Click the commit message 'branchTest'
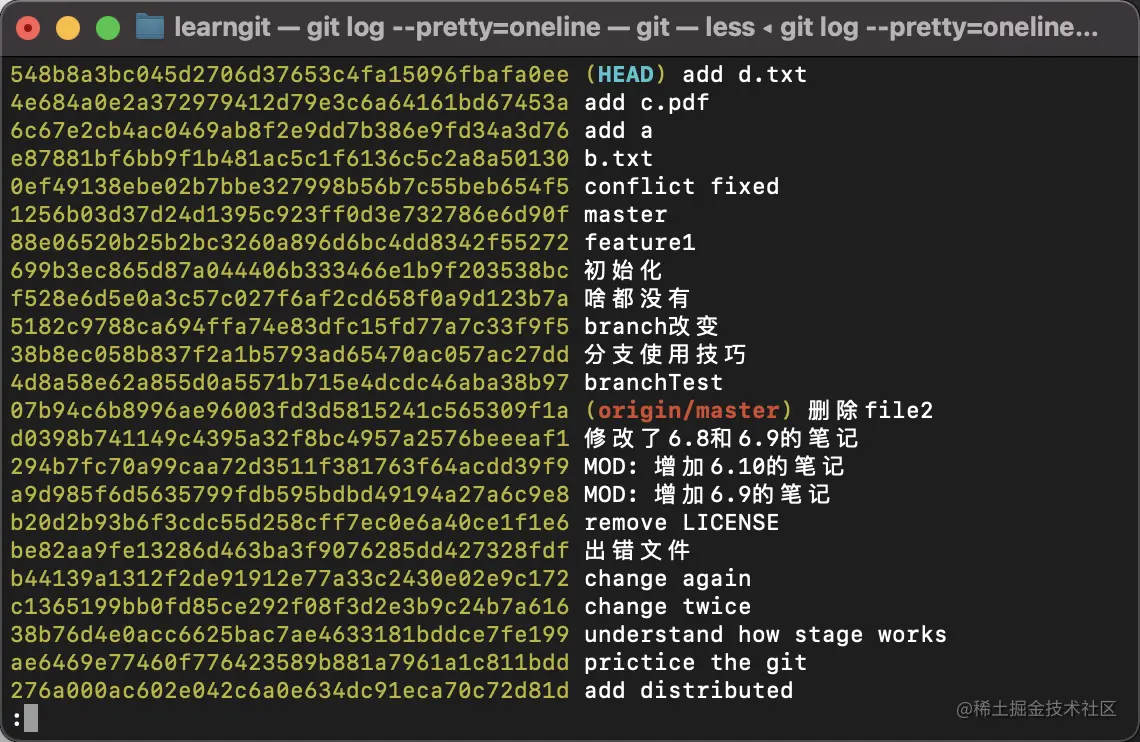Screen dimensions: 1140x742 coord(653,382)
